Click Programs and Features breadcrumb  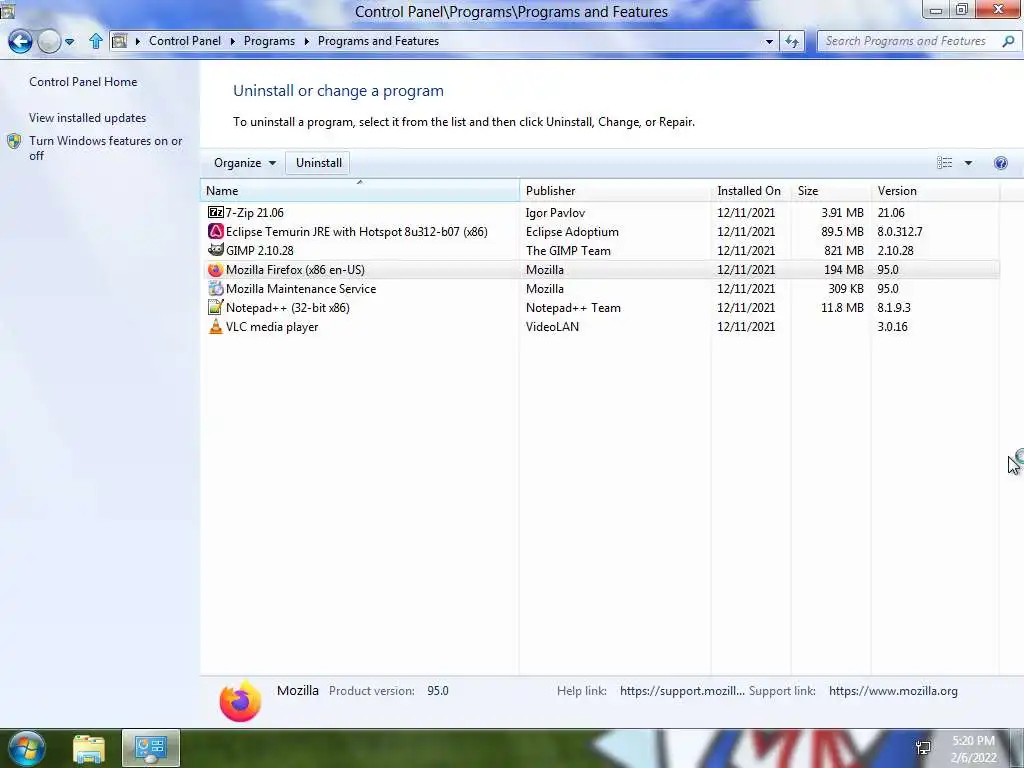pos(378,41)
